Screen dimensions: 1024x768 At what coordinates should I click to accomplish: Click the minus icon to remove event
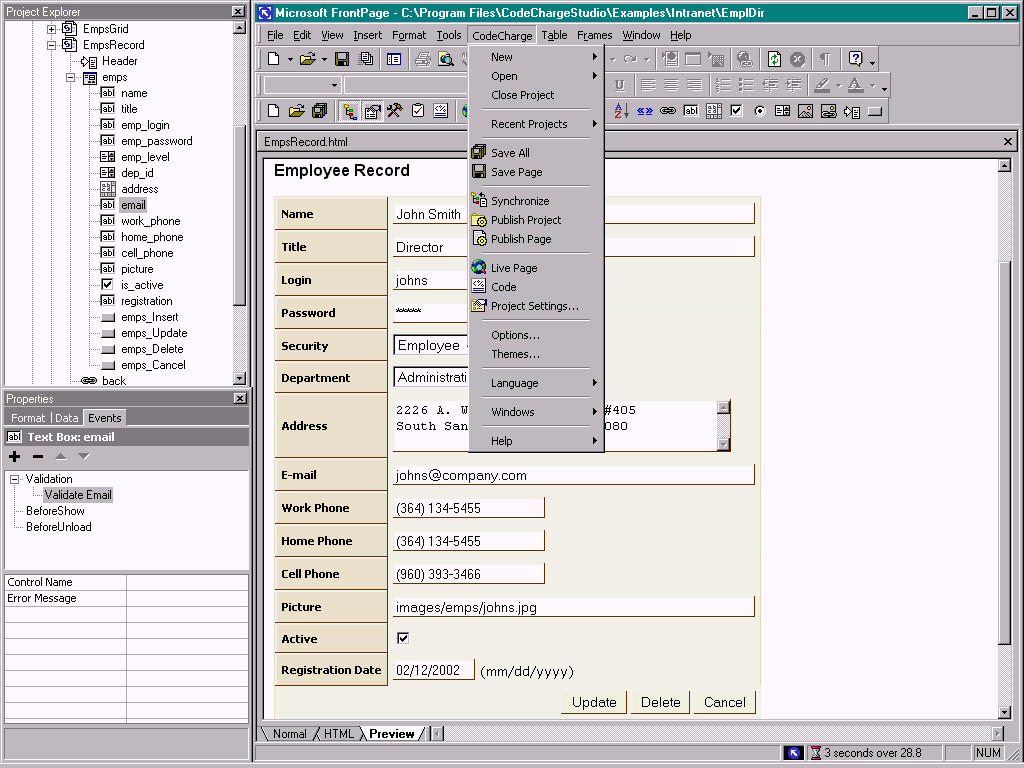point(38,456)
